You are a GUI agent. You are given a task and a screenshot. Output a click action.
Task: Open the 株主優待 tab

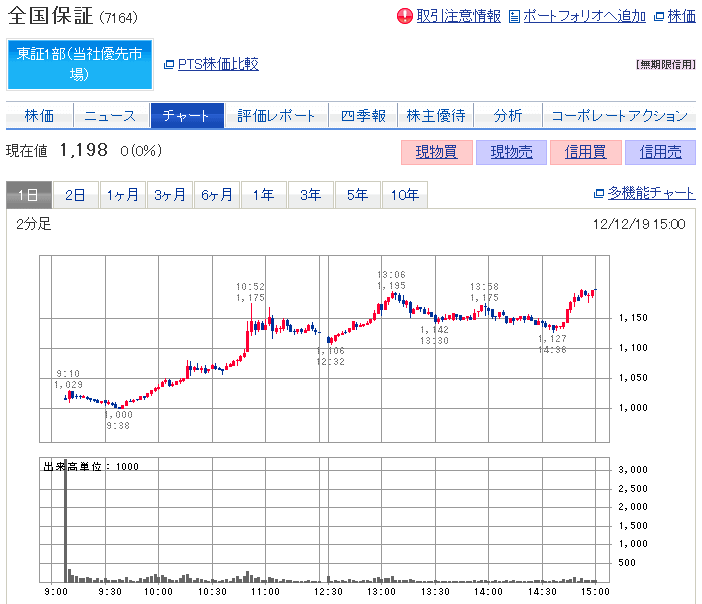[x=435, y=116]
